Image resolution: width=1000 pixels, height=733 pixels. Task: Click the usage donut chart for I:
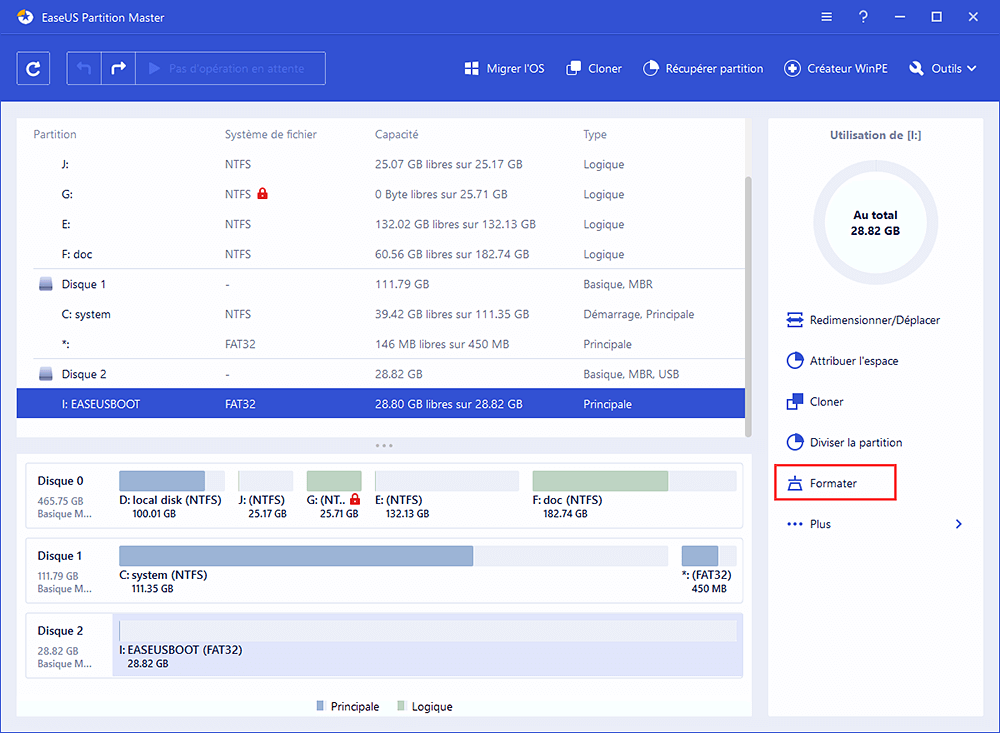click(876, 223)
